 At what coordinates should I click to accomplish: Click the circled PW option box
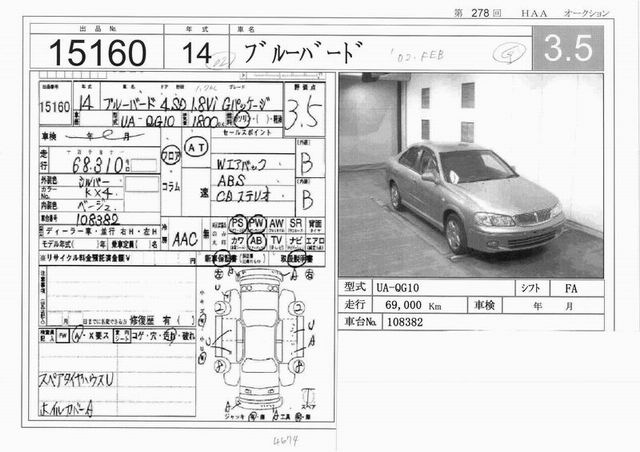pyautogui.click(x=257, y=224)
